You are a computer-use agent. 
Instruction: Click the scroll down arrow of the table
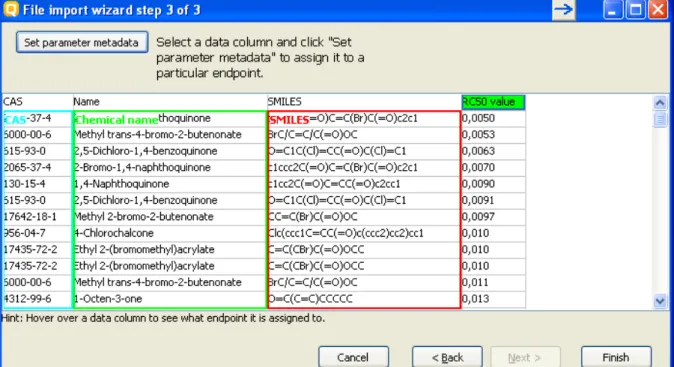(660, 301)
